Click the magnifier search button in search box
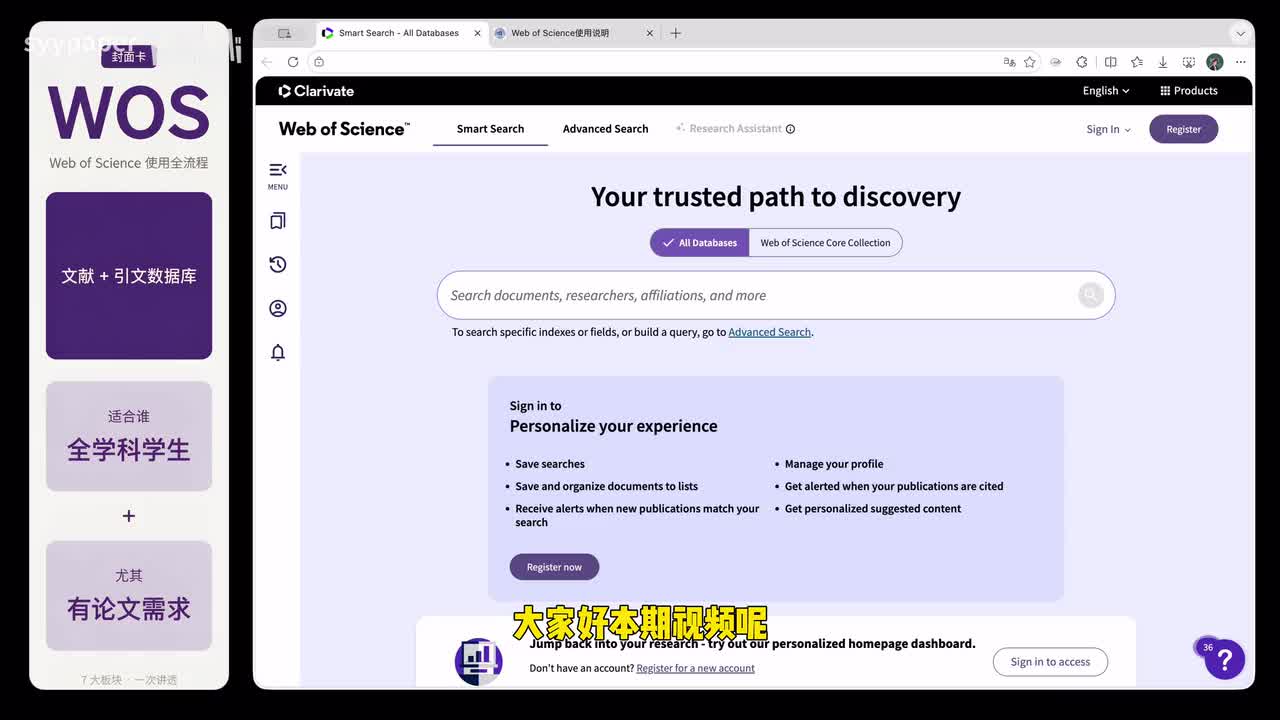Image resolution: width=1280 pixels, height=720 pixels. pos(1090,295)
